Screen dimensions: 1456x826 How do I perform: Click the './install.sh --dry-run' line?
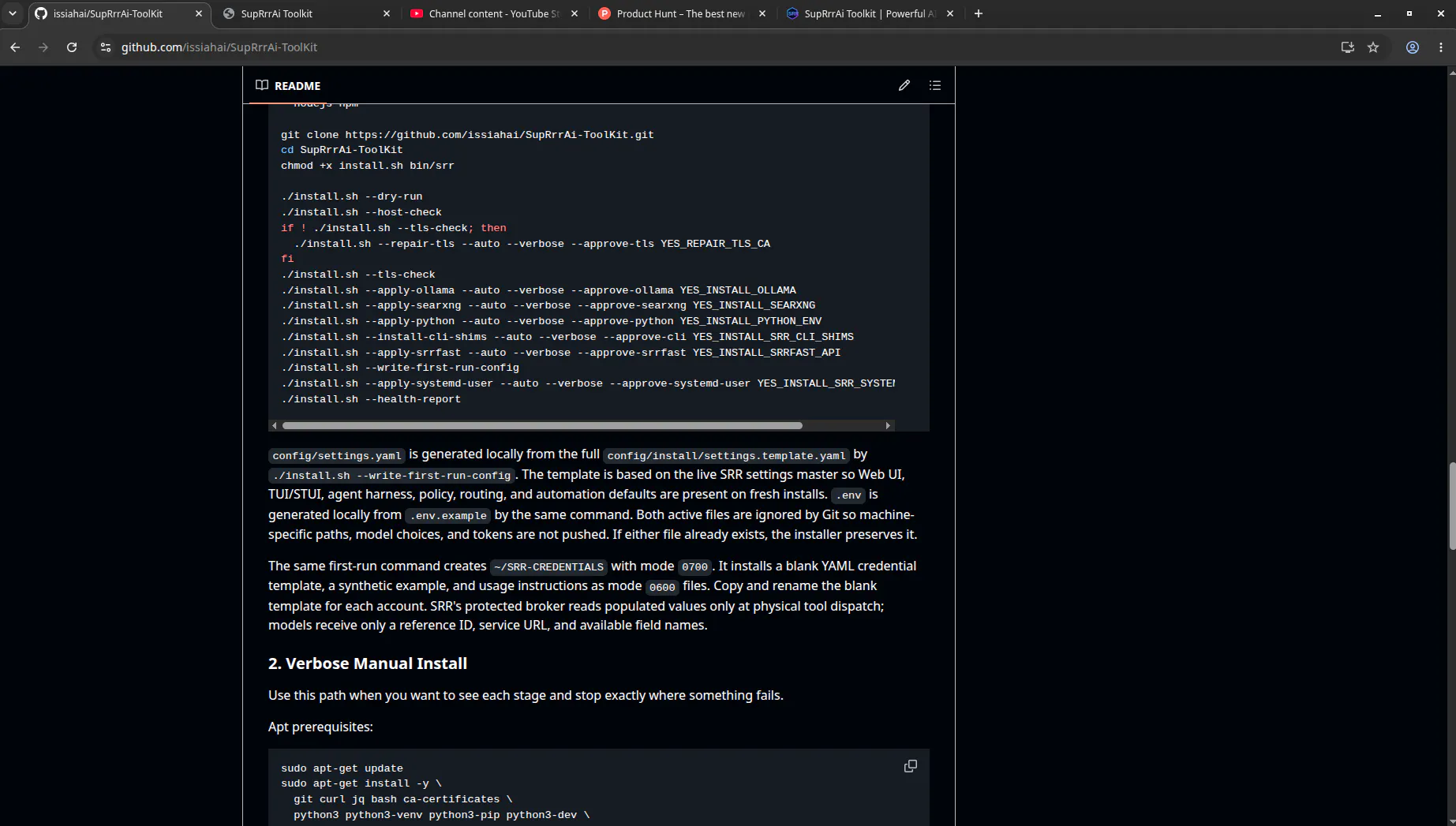[352, 196]
